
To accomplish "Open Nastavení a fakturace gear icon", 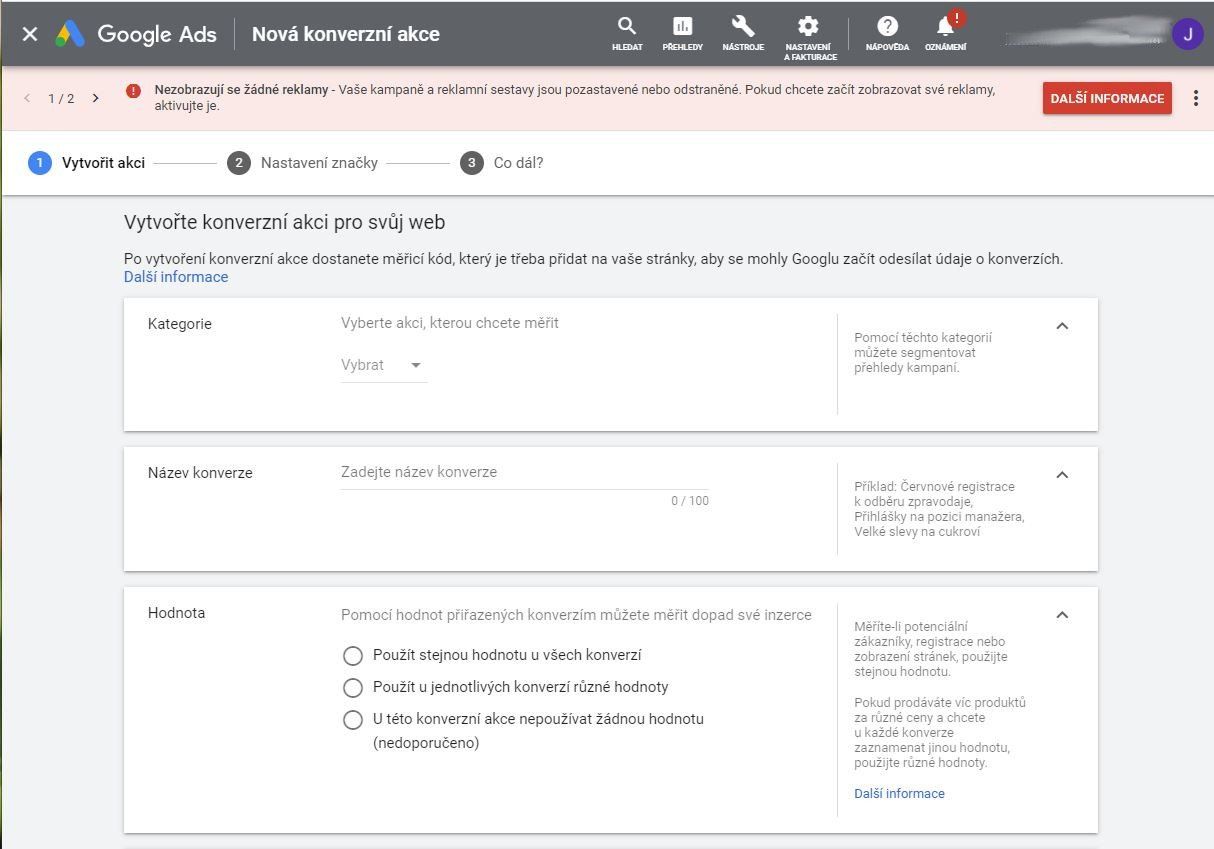I will 808,37.
